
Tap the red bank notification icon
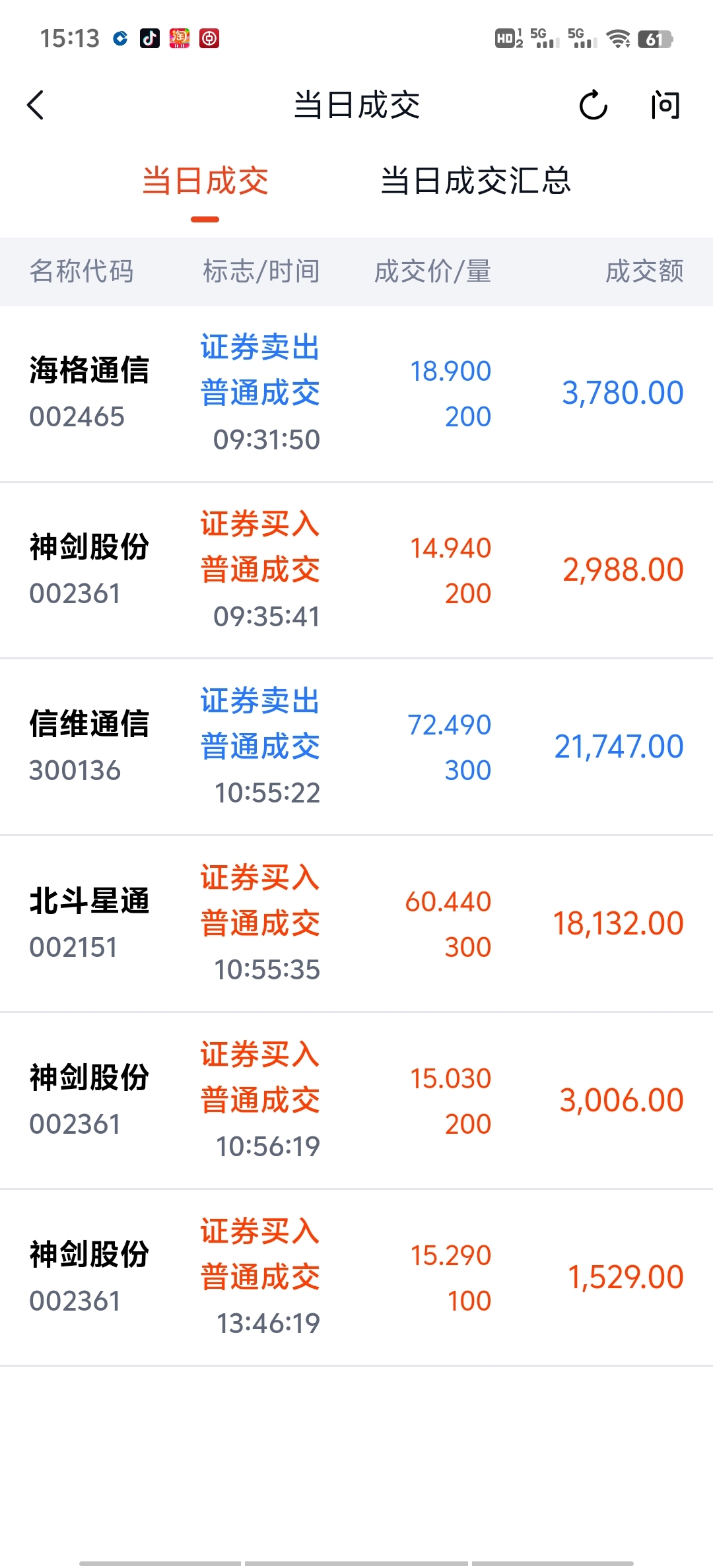209,38
